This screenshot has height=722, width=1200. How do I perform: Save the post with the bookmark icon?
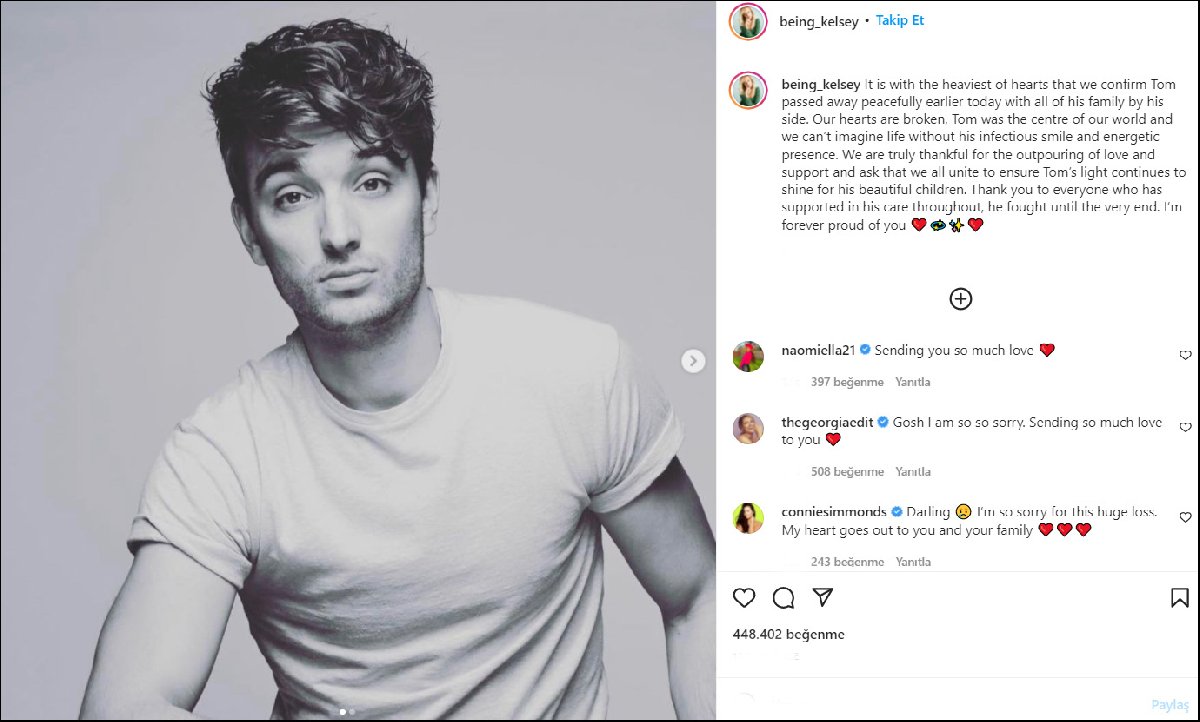pyautogui.click(x=1180, y=598)
